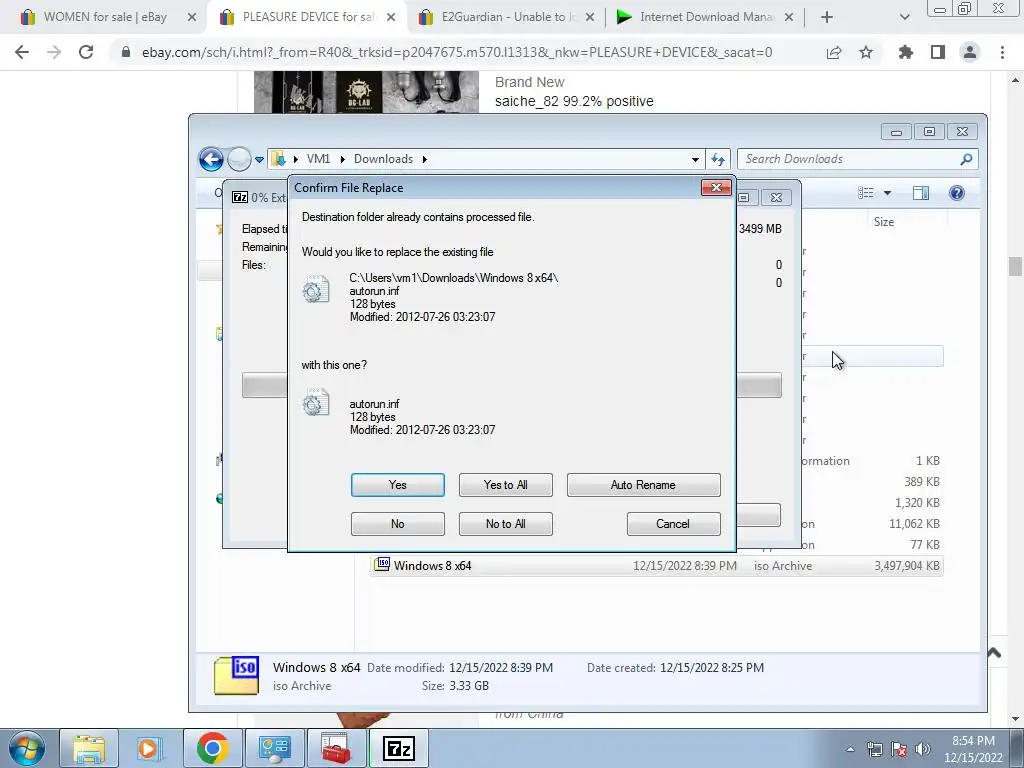The width and height of the screenshot is (1024, 768).
Task: Toggle Chrome side panel
Action: click(938, 52)
